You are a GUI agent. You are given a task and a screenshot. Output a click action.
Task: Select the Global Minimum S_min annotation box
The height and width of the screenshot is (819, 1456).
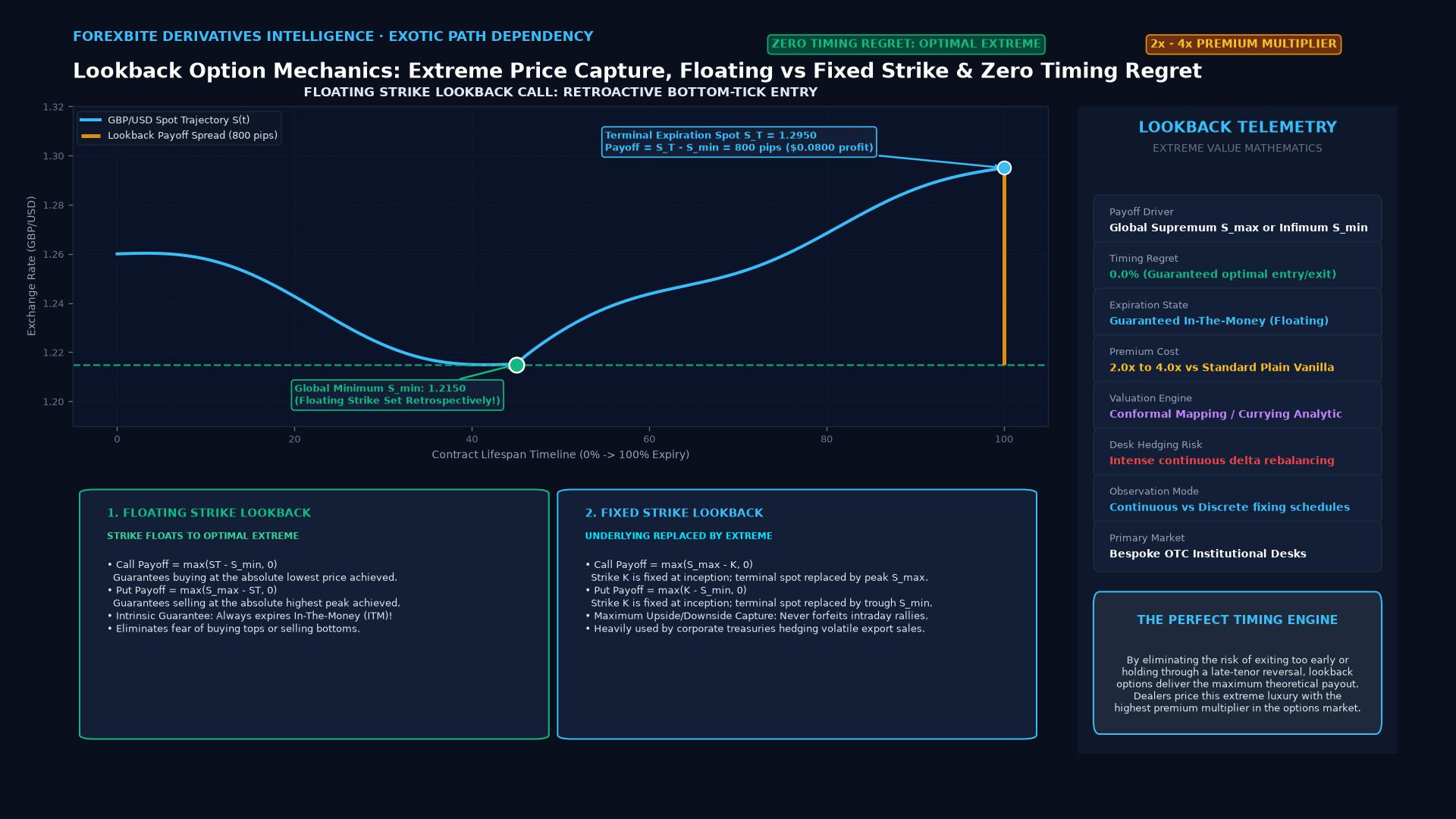(x=397, y=394)
